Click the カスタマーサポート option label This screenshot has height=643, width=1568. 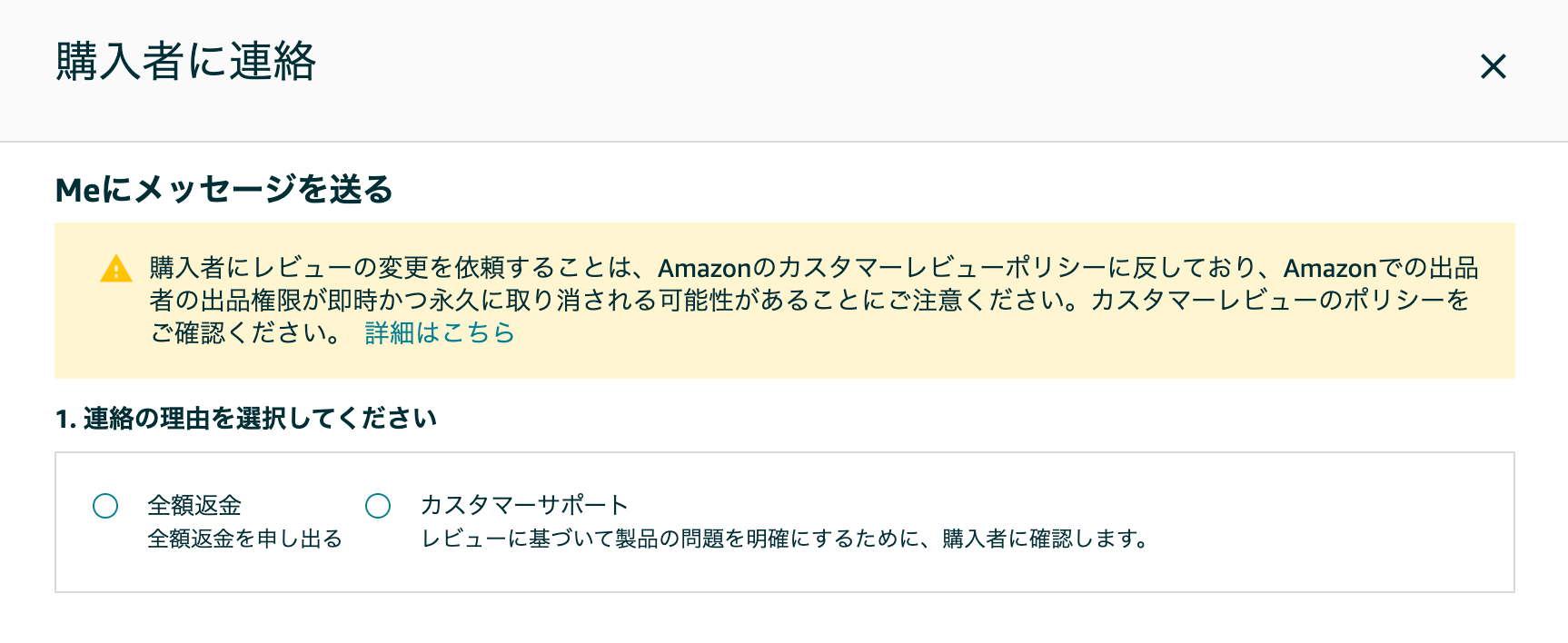pyautogui.click(x=524, y=505)
